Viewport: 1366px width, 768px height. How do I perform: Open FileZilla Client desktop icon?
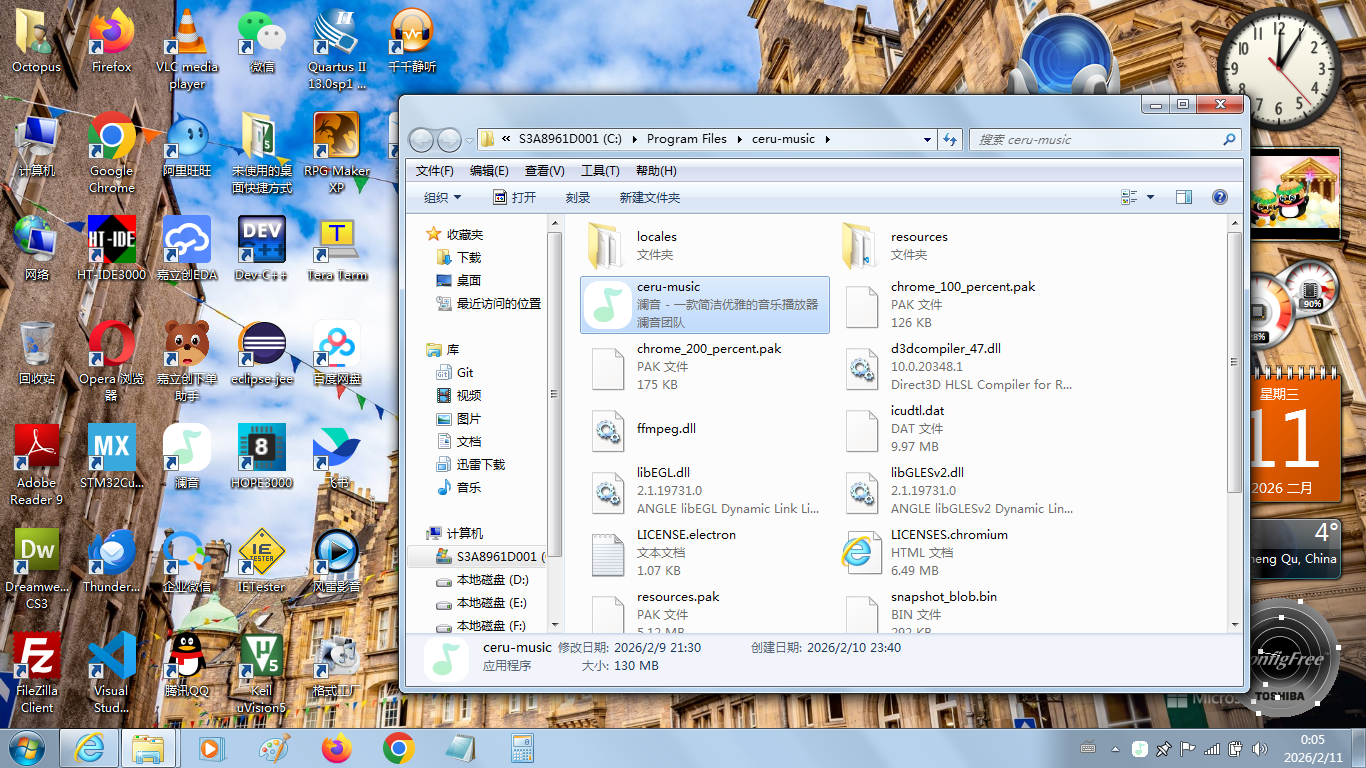(37, 672)
